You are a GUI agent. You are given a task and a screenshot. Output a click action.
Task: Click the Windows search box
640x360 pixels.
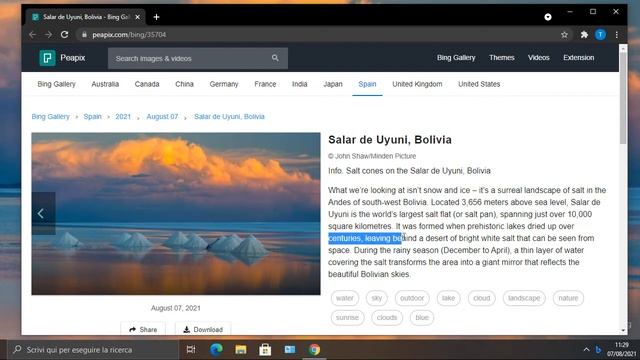(94, 349)
